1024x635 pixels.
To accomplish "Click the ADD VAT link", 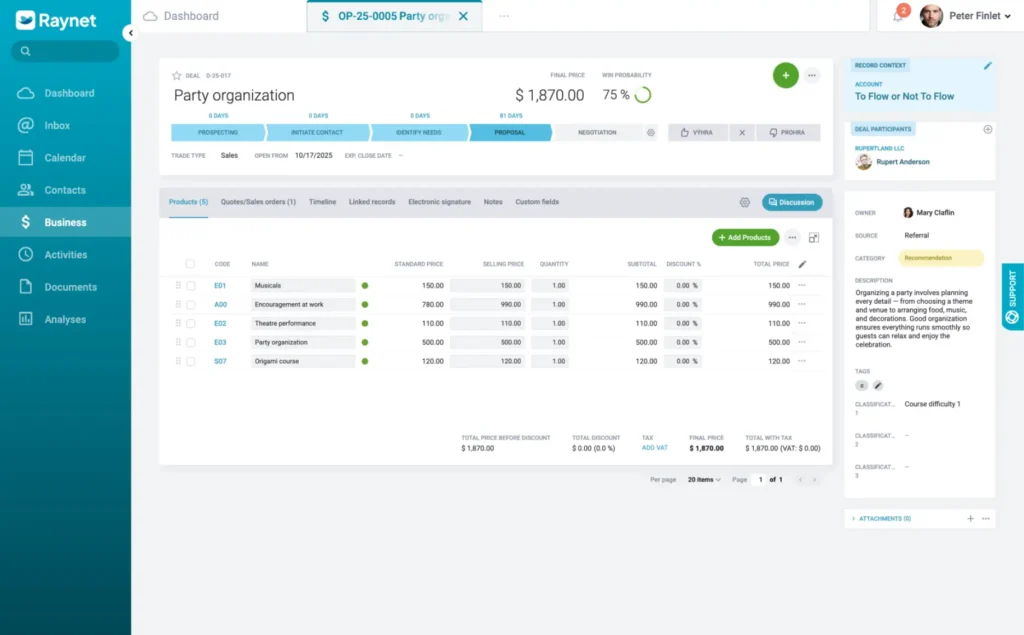I will click(655, 448).
